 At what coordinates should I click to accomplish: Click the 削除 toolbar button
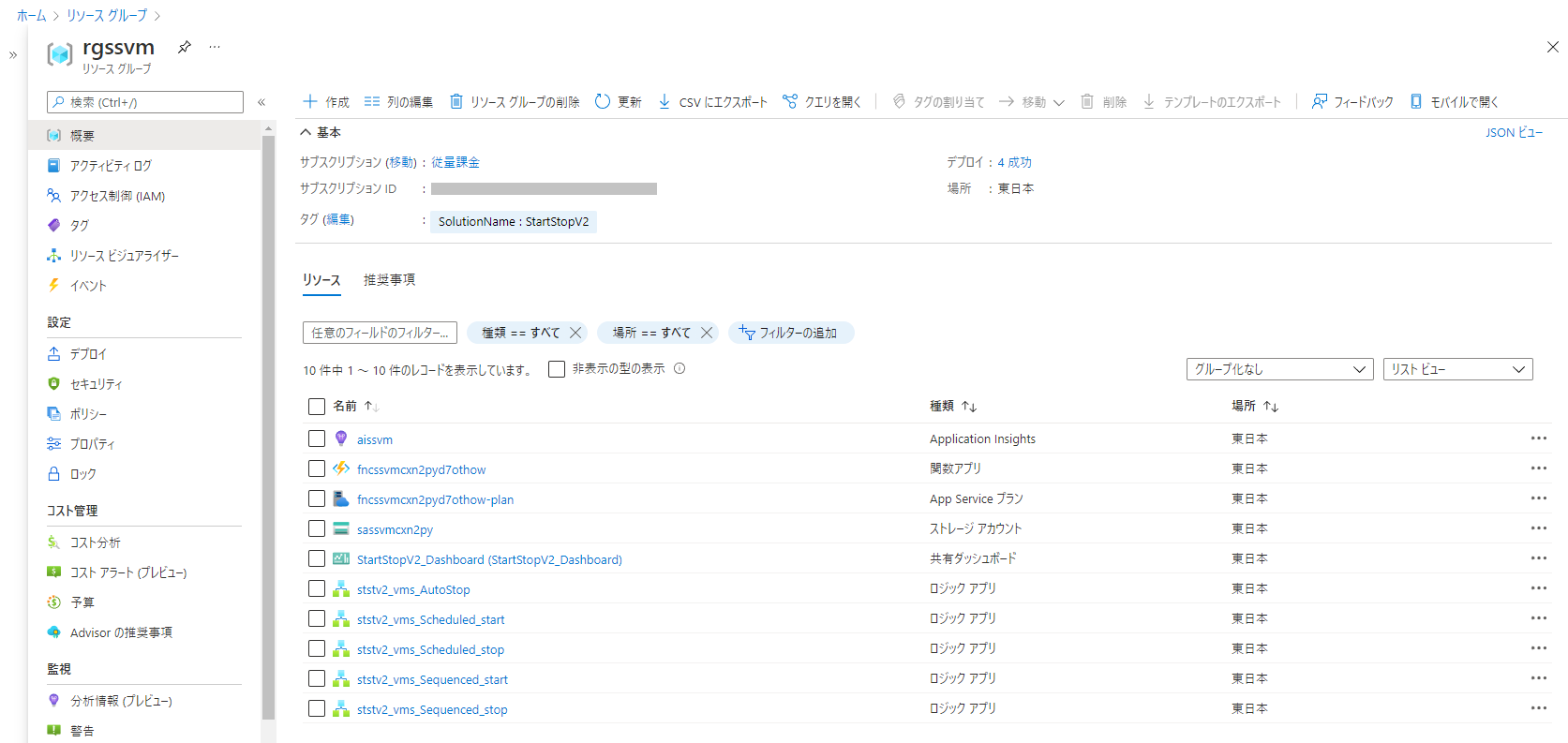pyautogui.click(x=1103, y=102)
